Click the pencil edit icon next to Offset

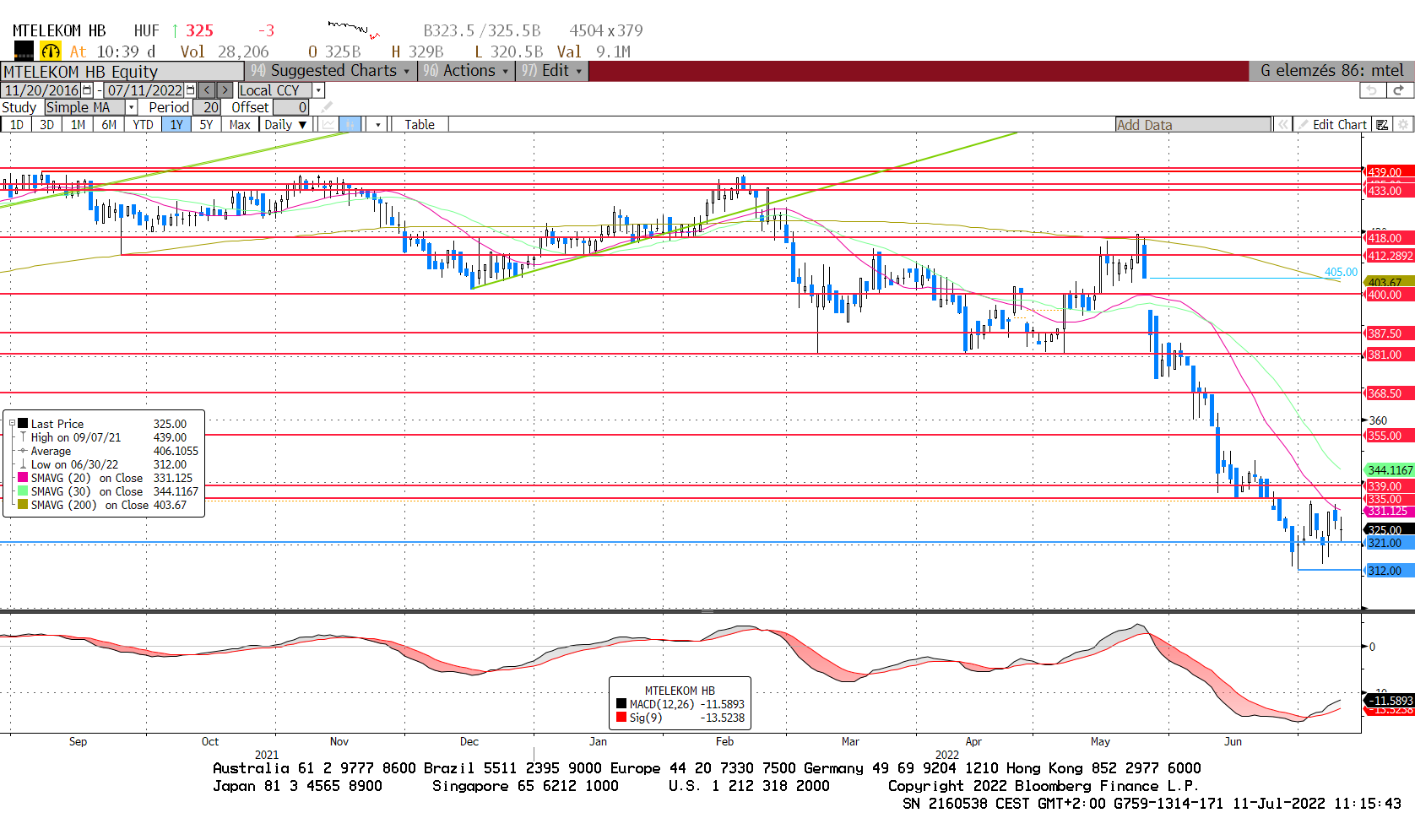click(x=327, y=107)
